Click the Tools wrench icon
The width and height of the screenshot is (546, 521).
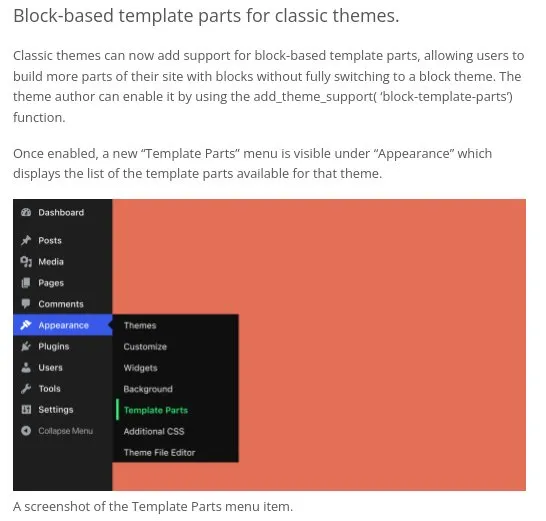pos(26,388)
